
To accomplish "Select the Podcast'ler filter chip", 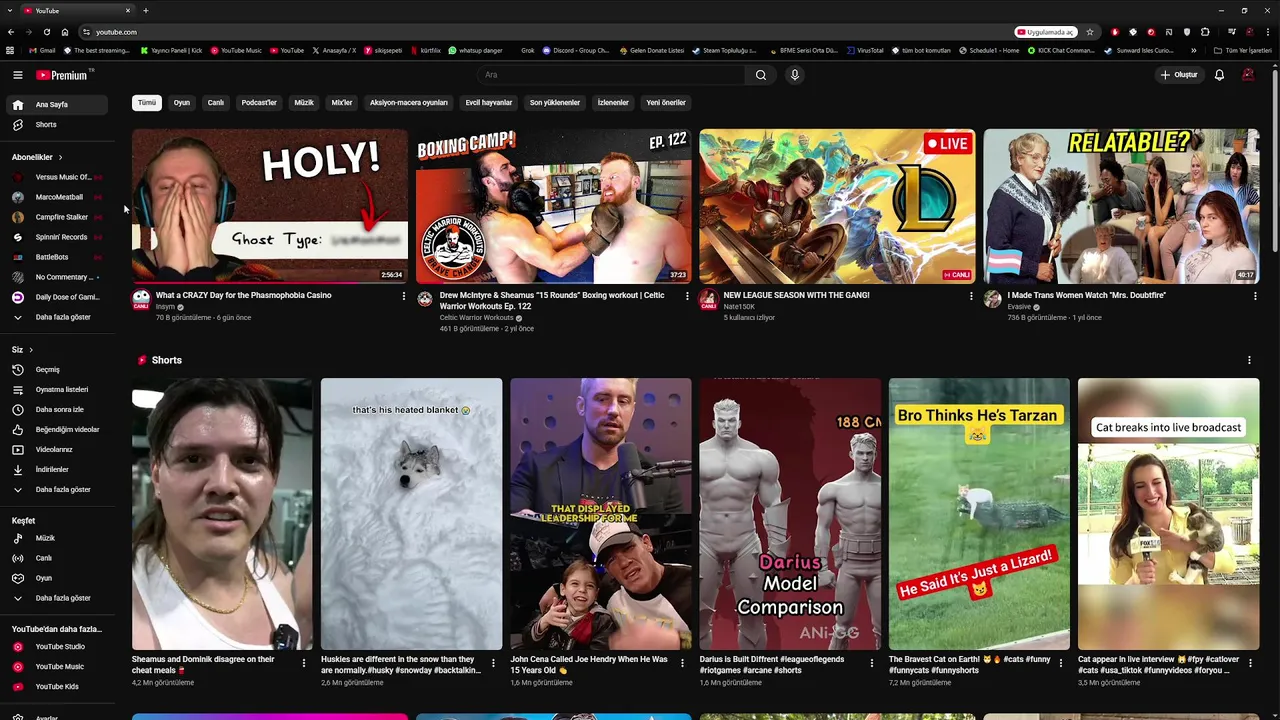I will (259, 102).
